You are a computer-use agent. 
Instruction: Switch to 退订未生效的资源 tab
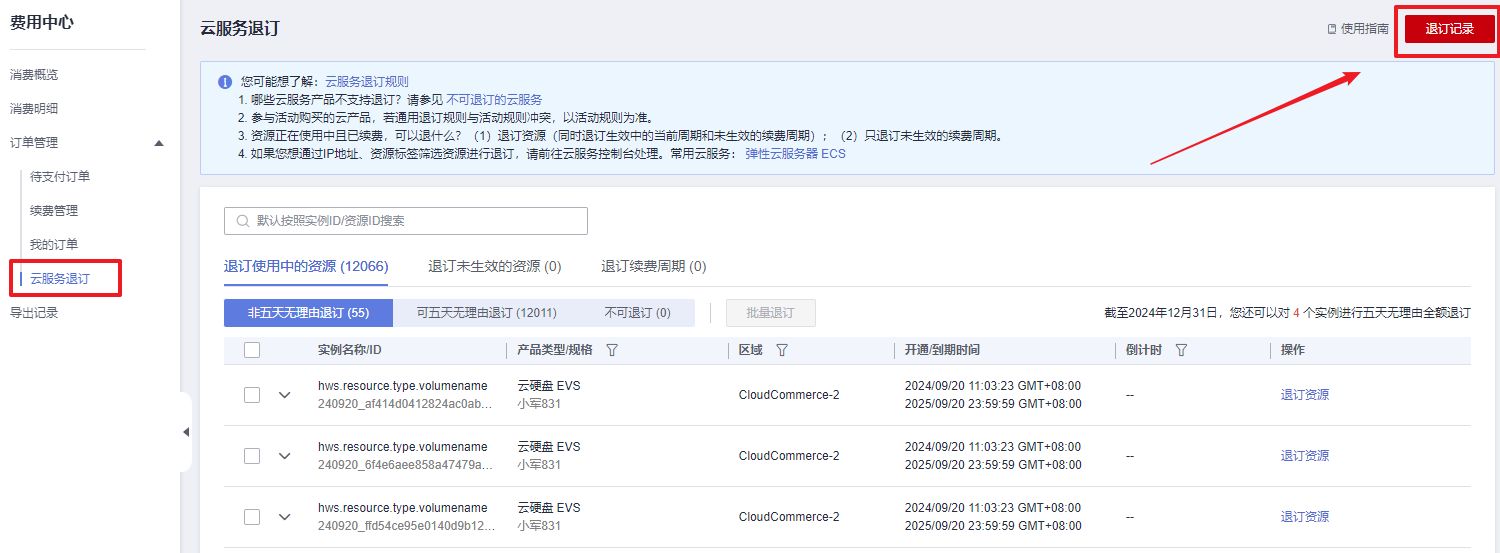(494, 266)
